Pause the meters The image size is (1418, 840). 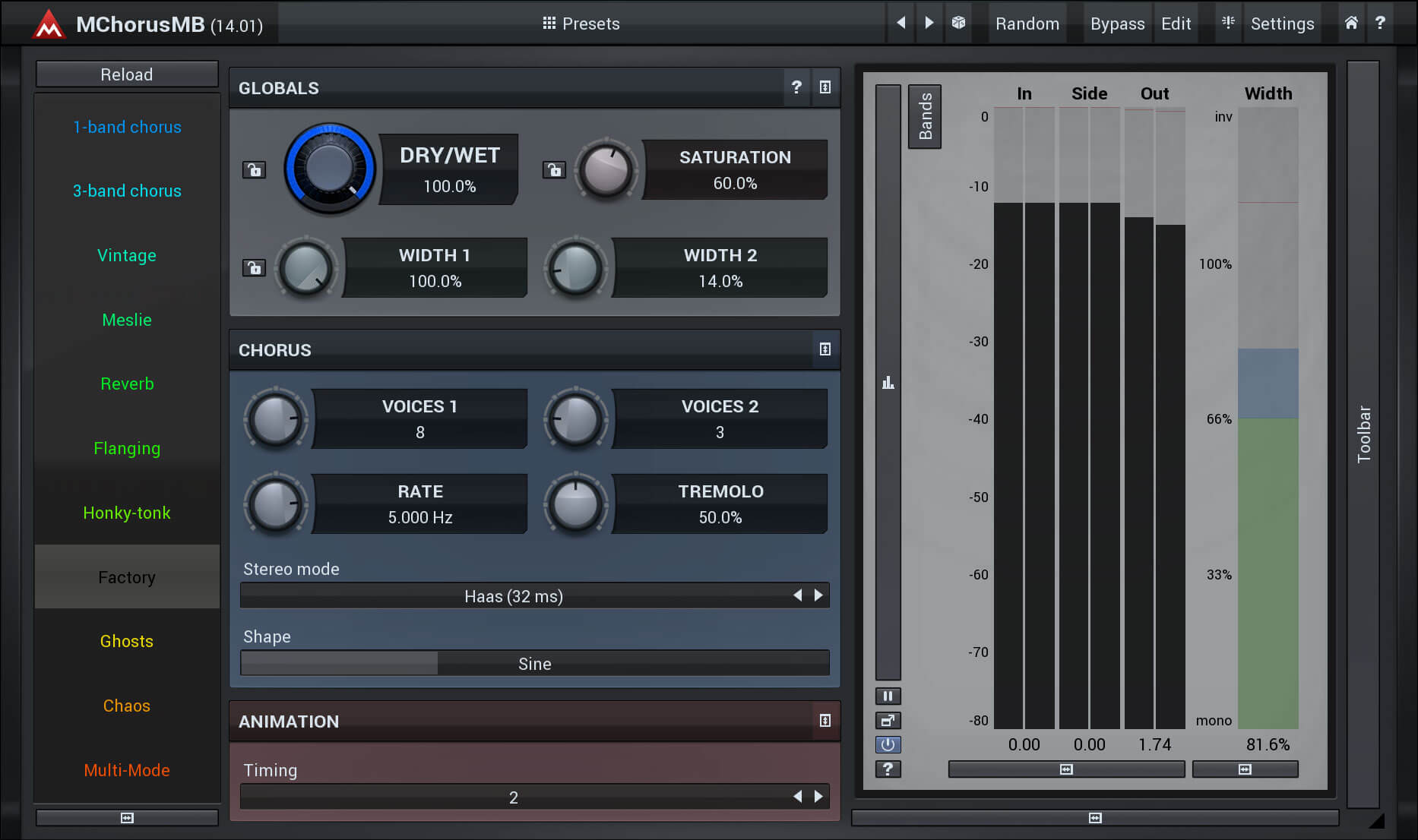pos(888,696)
